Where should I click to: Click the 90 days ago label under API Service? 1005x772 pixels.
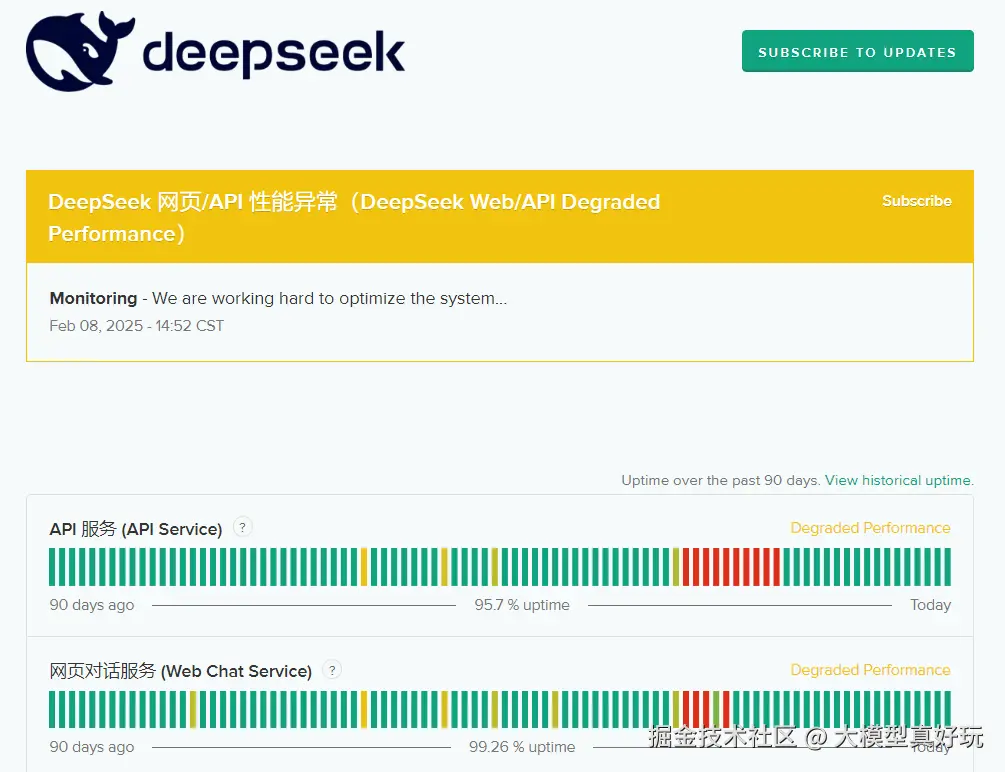pyautogui.click(x=92, y=605)
